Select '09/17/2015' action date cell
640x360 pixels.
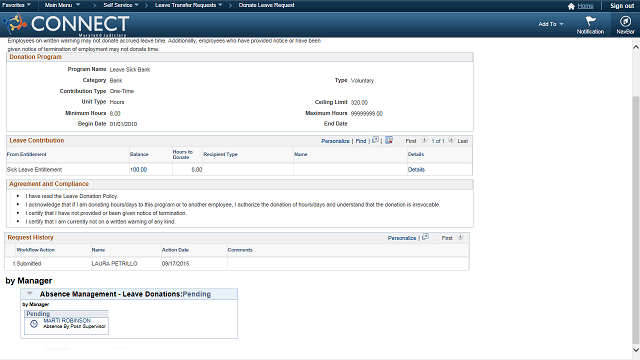click(x=176, y=264)
